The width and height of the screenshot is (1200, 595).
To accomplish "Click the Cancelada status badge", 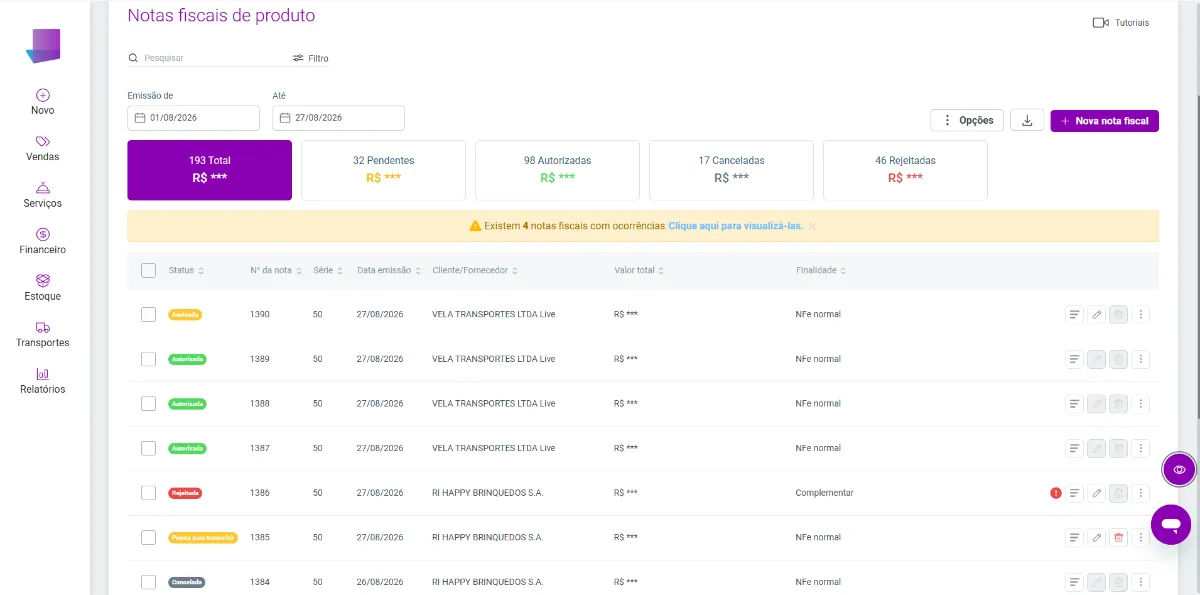I will tap(187, 582).
